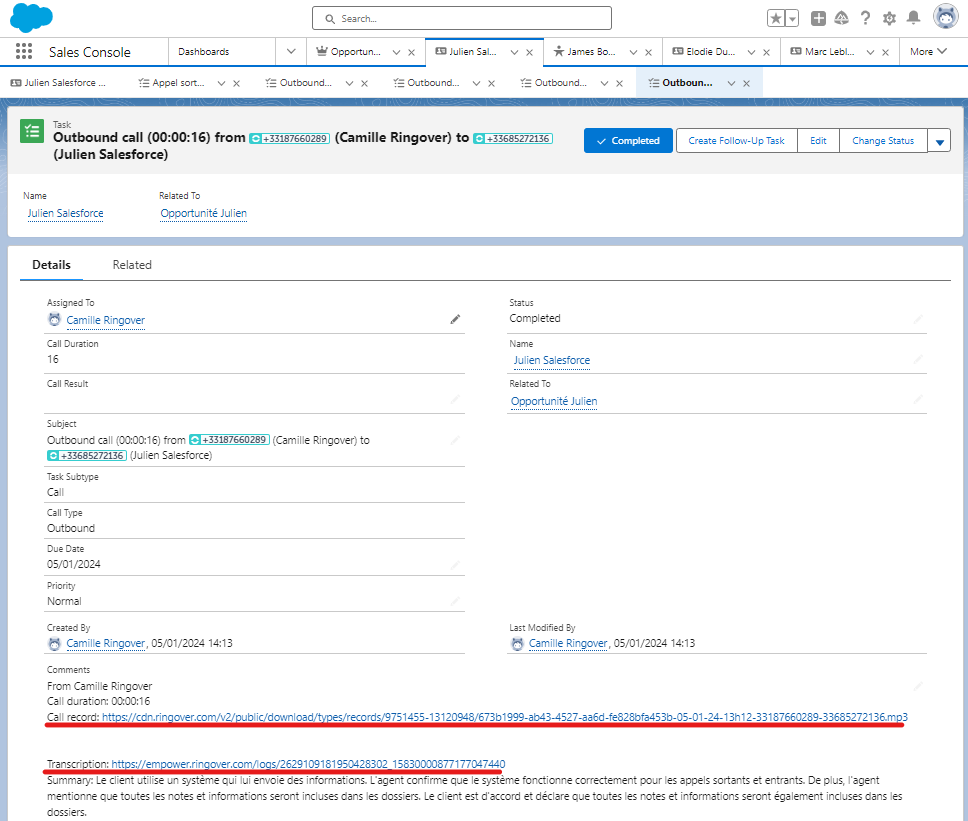The width and height of the screenshot is (968, 821).
Task: Close the Marc Lebl... workspace tab
Action: point(885,52)
